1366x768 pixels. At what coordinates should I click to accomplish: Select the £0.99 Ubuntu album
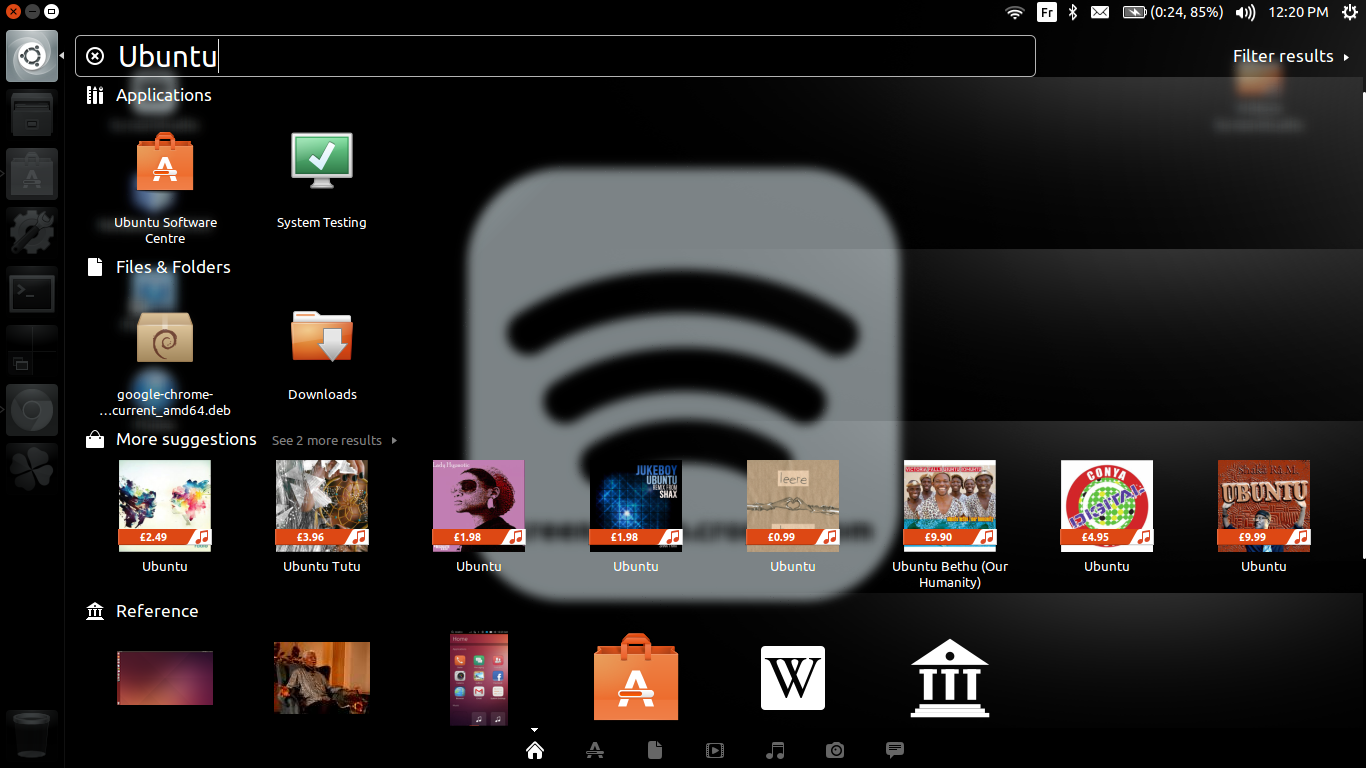pyautogui.click(x=793, y=516)
